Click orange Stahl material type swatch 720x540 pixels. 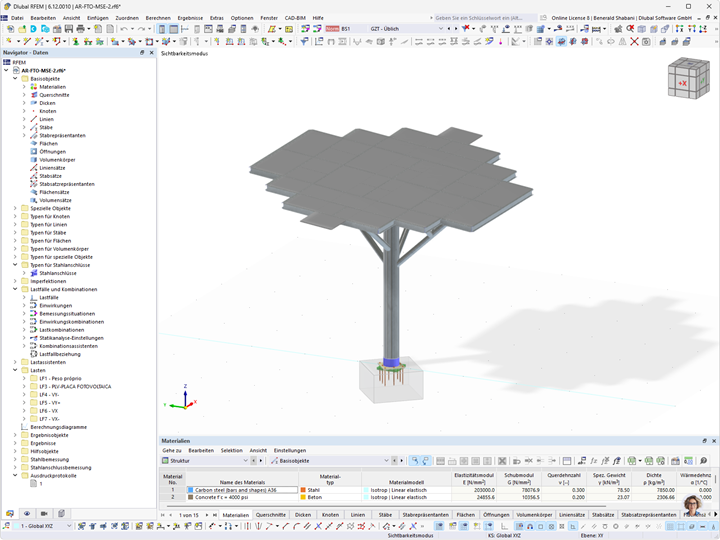(x=303, y=490)
